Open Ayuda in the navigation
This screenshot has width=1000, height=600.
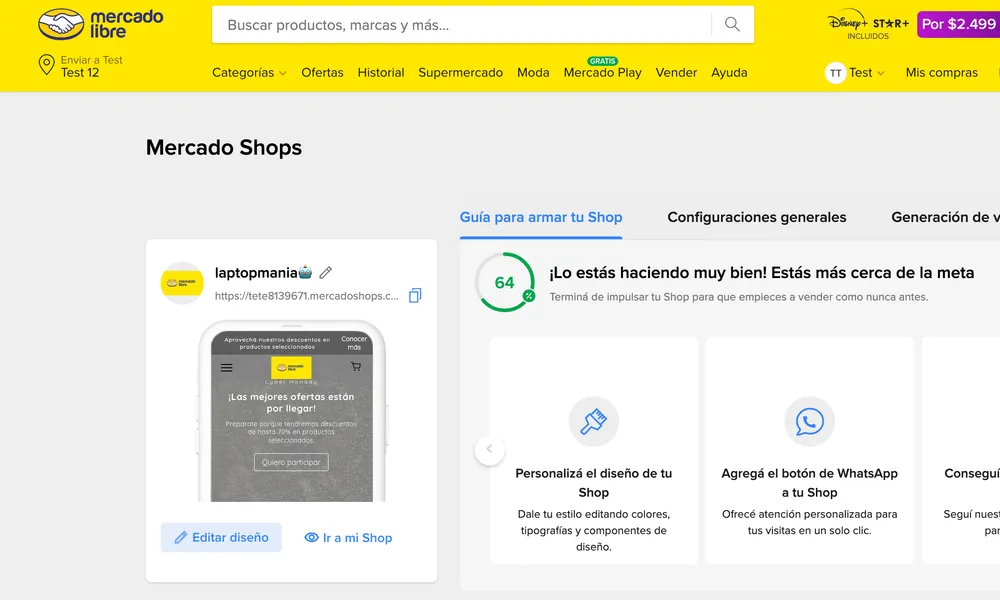[x=729, y=73]
